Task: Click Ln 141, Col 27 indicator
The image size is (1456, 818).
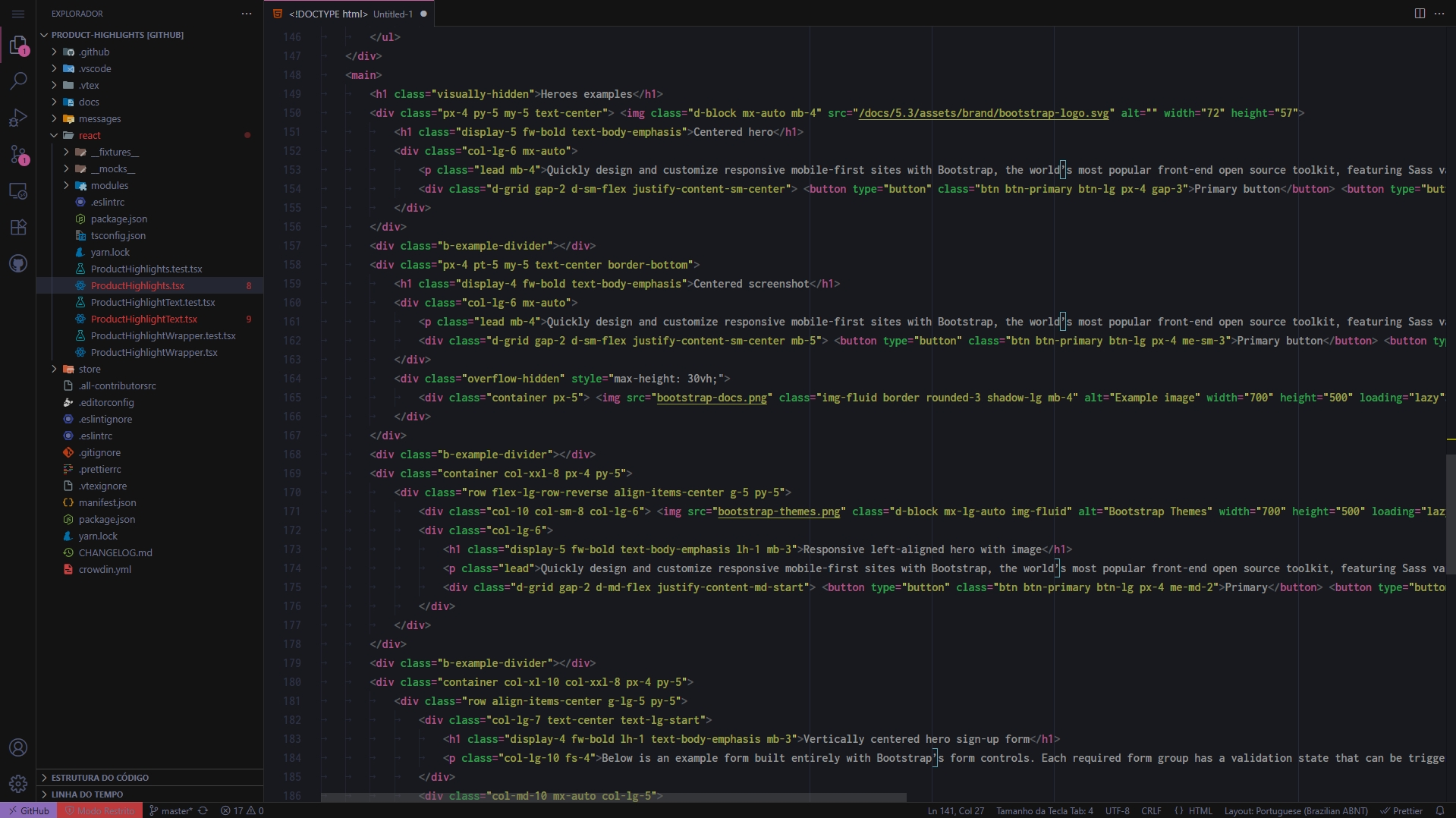Action: coord(955,810)
